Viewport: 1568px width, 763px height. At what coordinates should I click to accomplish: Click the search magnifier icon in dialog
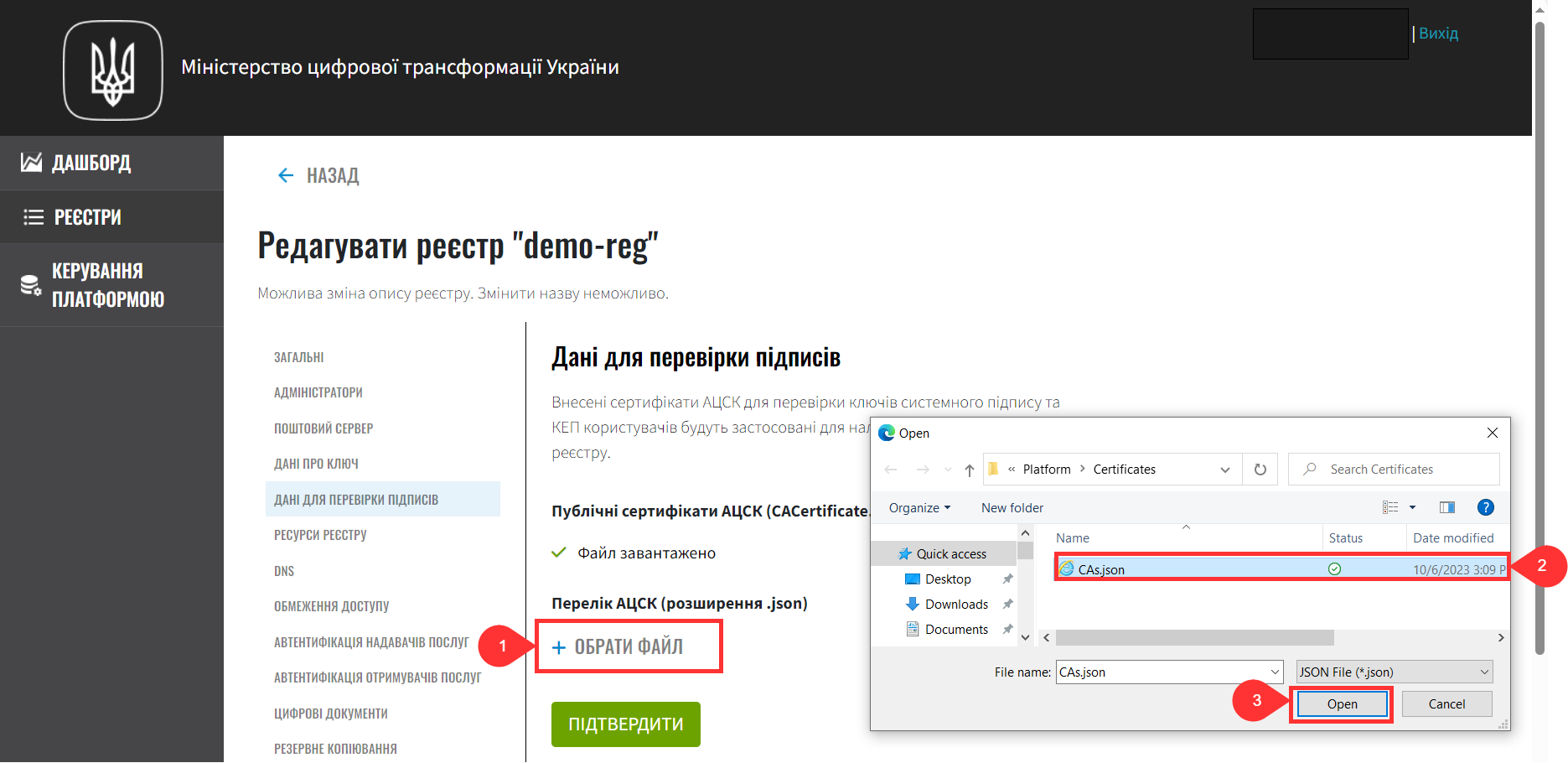[x=1310, y=470]
